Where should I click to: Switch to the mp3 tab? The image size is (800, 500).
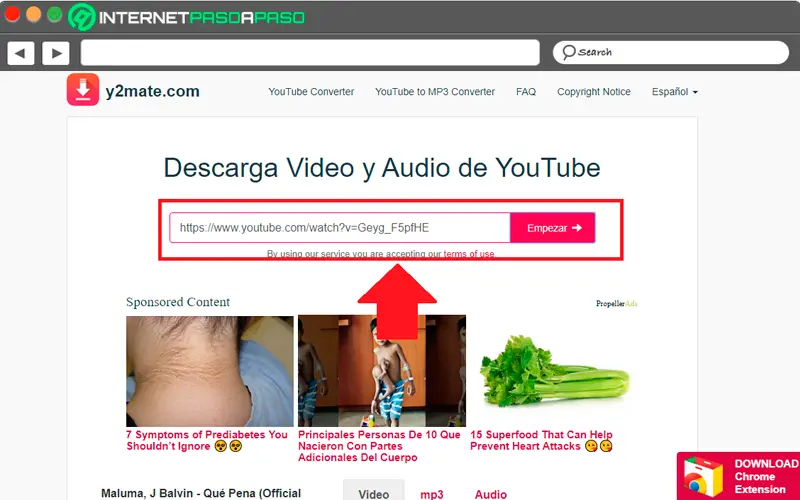pyautogui.click(x=432, y=494)
